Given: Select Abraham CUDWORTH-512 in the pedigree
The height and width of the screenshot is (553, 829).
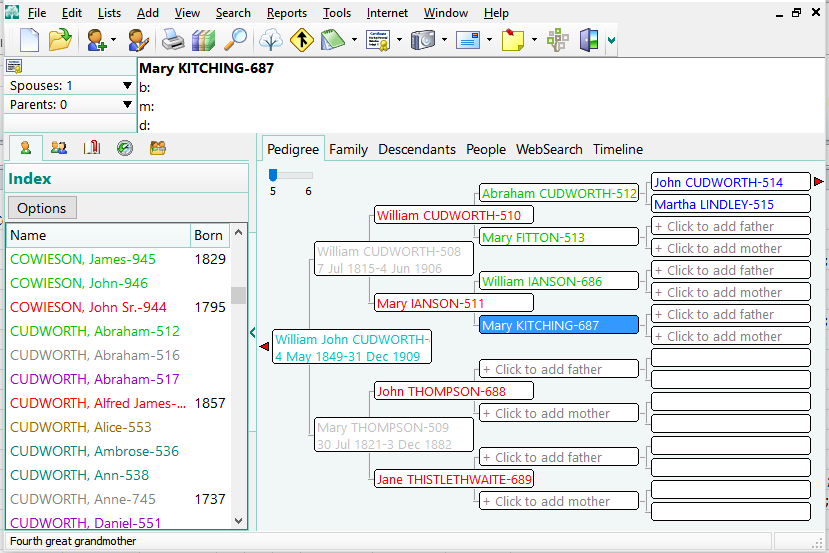Looking at the screenshot, I should (559, 193).
